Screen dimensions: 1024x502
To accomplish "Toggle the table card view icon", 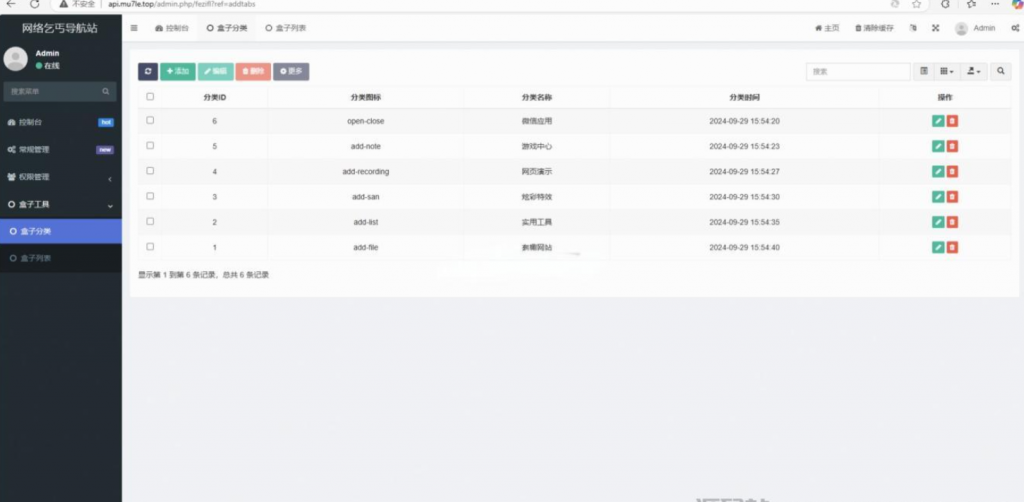I will point(923,71).
